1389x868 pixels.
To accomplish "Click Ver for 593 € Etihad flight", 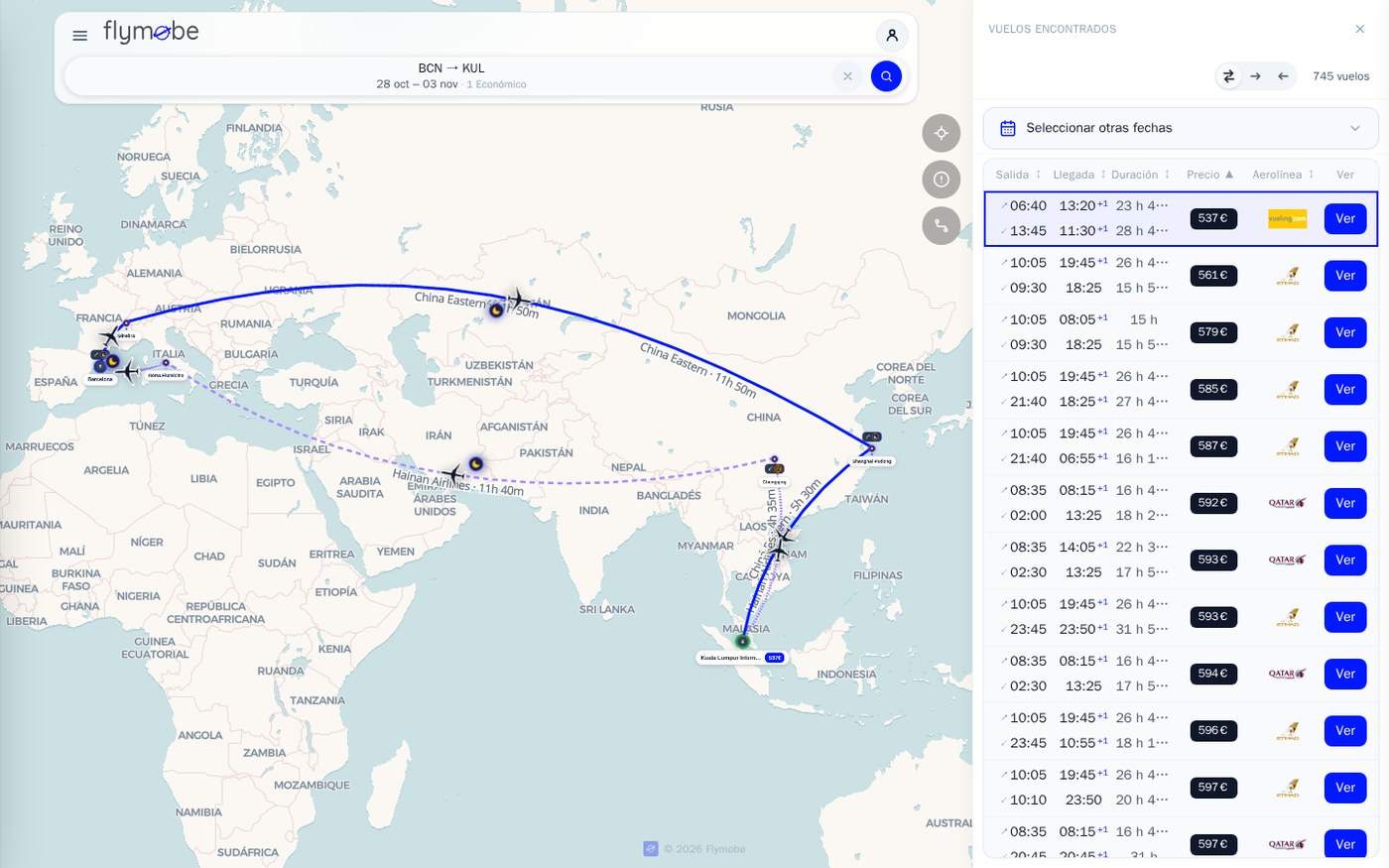I will pyautogui.click(x=1345, y=617).
